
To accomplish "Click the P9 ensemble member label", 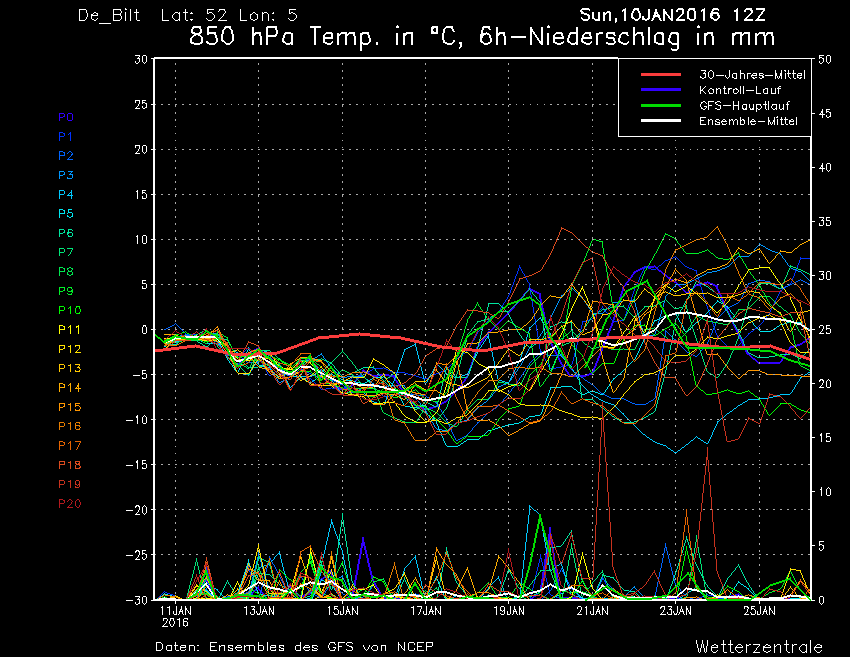I will tap(66, 291).
